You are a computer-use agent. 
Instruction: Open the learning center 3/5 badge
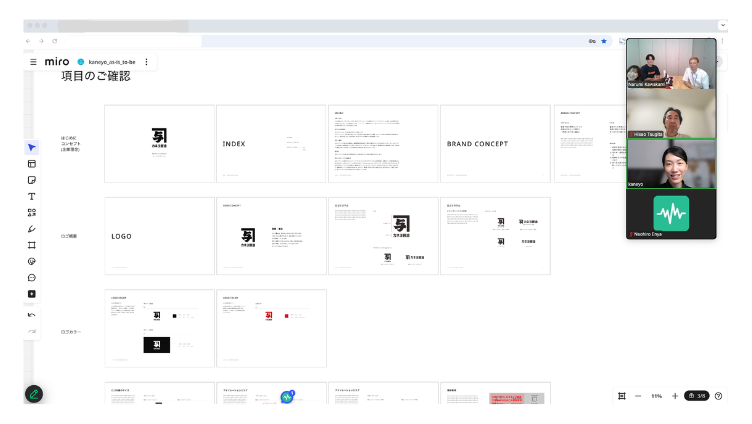(x=697, y=396)
